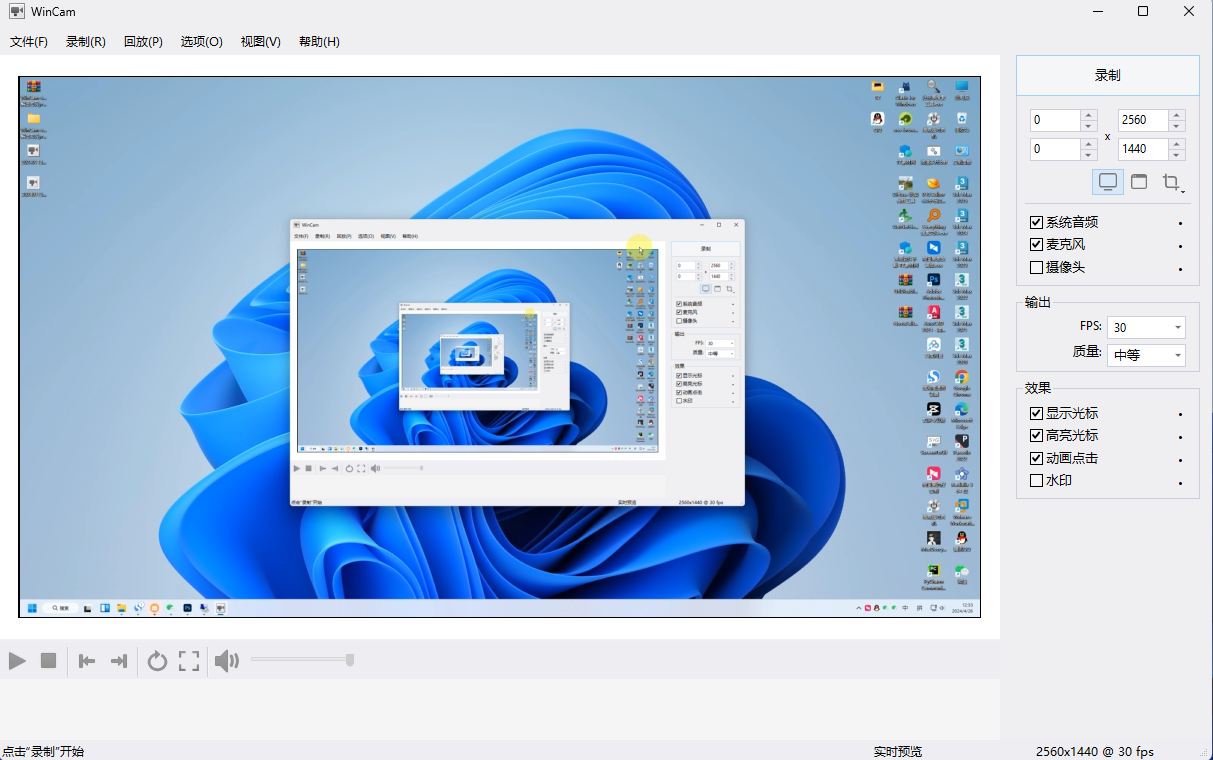Open options dot beside 麦克风

point(1181,246)
